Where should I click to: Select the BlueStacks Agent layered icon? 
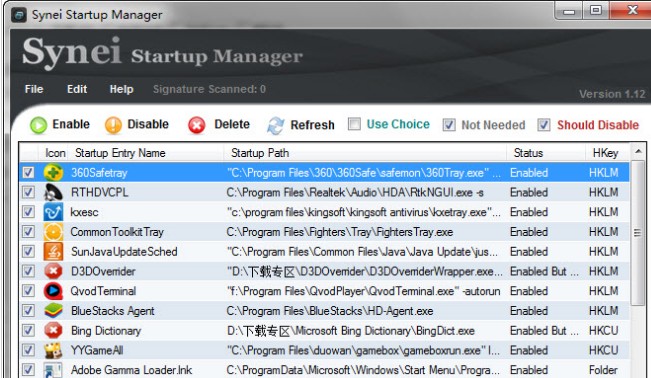pyautogui.click(x=53, y=311)
